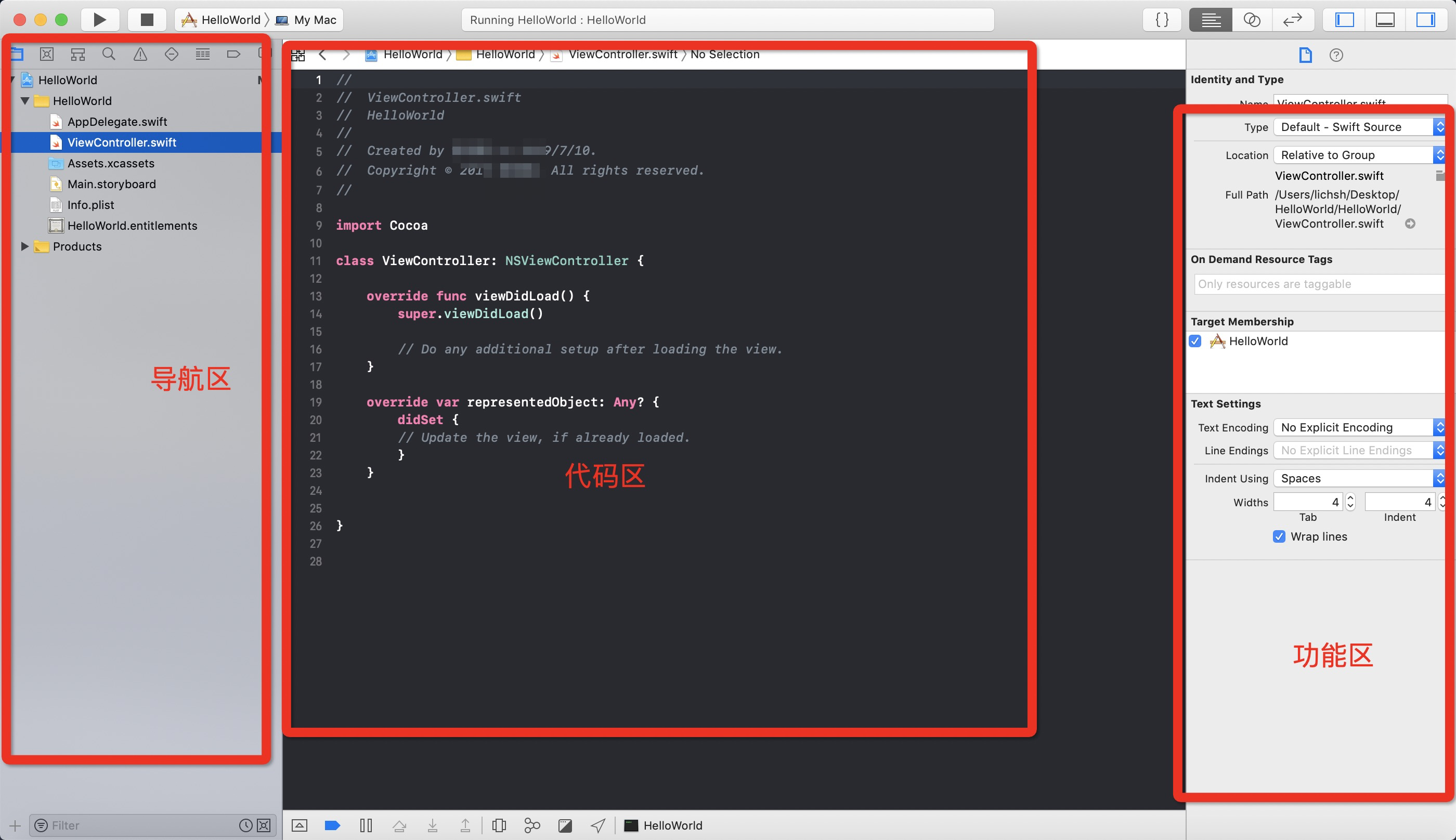Expand the Products folder
This screenshot has width=1456, height=840.
[25, 246]
